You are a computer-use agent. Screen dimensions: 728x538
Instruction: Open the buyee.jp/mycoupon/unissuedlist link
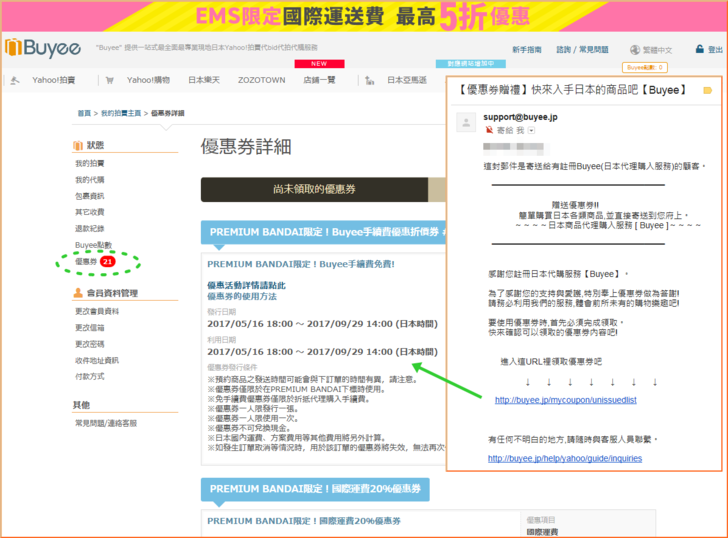pos(565,400)
